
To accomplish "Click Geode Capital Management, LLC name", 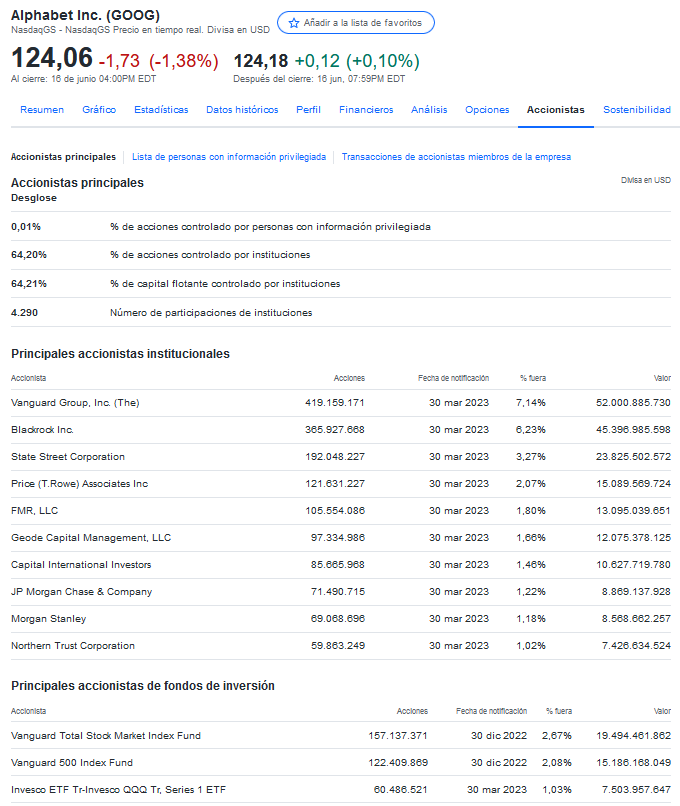I will [91, 538].
